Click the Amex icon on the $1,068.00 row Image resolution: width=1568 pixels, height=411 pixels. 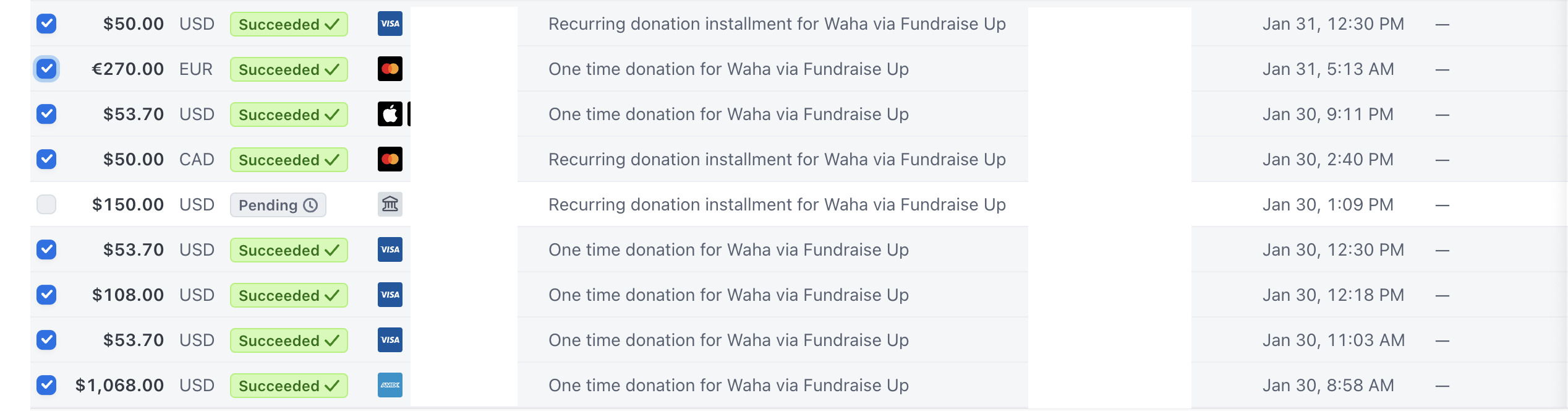coord(390,385)
